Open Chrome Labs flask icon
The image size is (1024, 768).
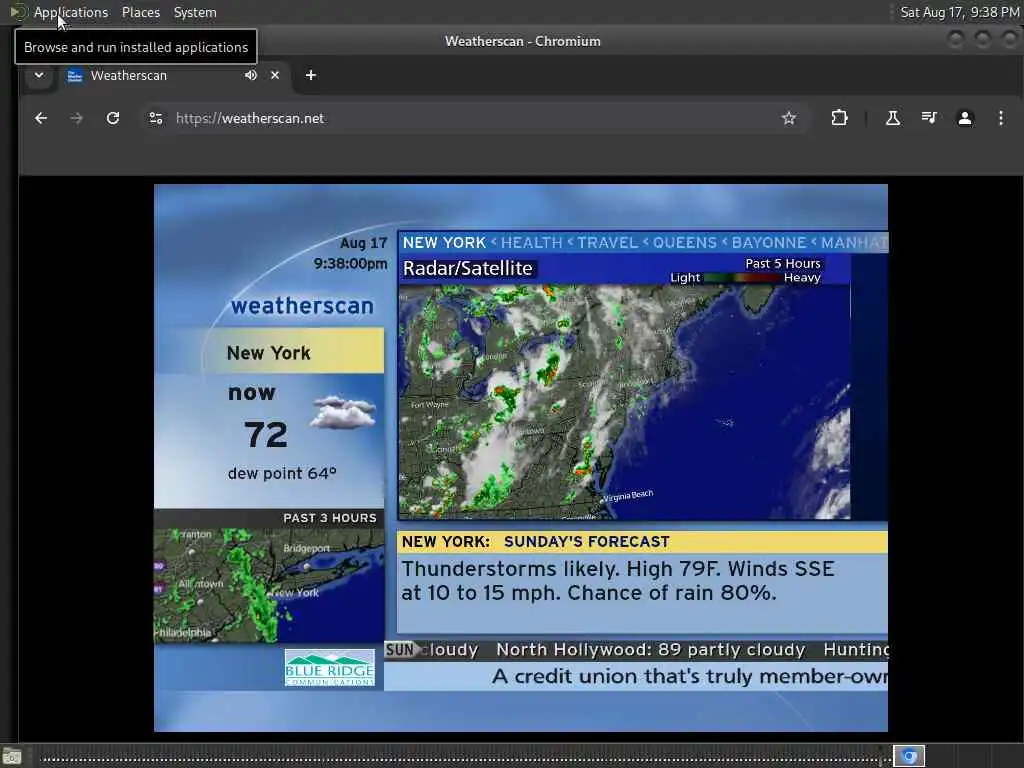pos(893,118)
